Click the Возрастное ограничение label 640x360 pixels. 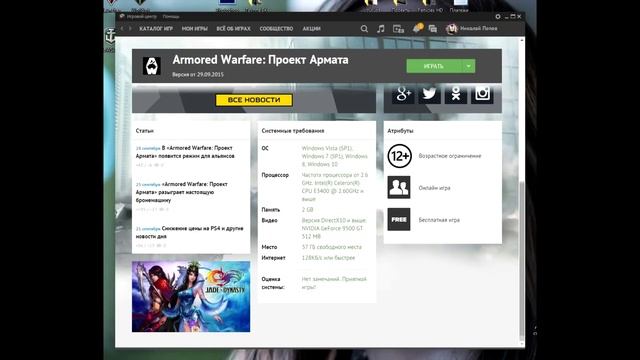(450, 156)
